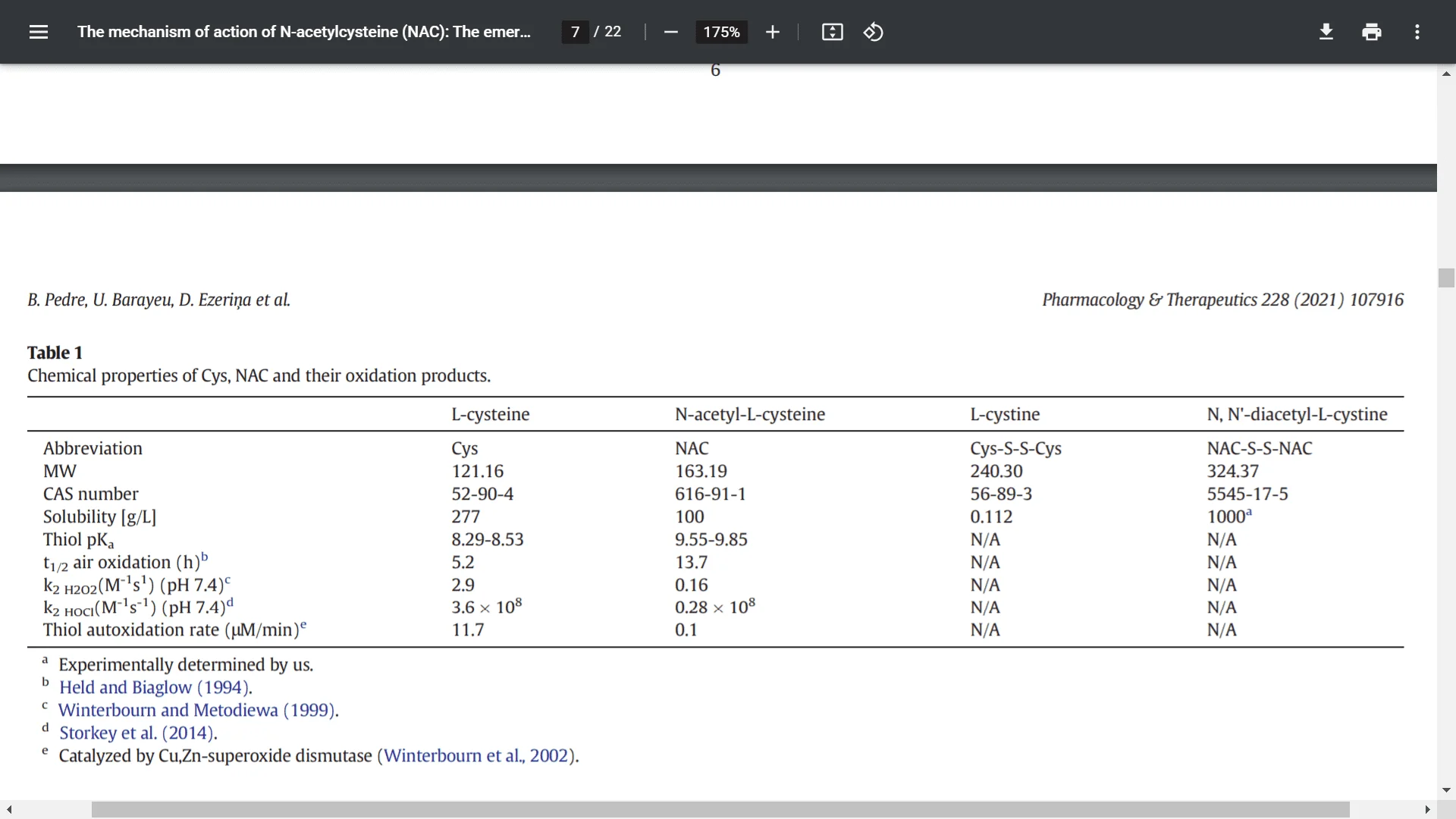Click the '52-90-4' CAS cell

(x=482, y=494)
